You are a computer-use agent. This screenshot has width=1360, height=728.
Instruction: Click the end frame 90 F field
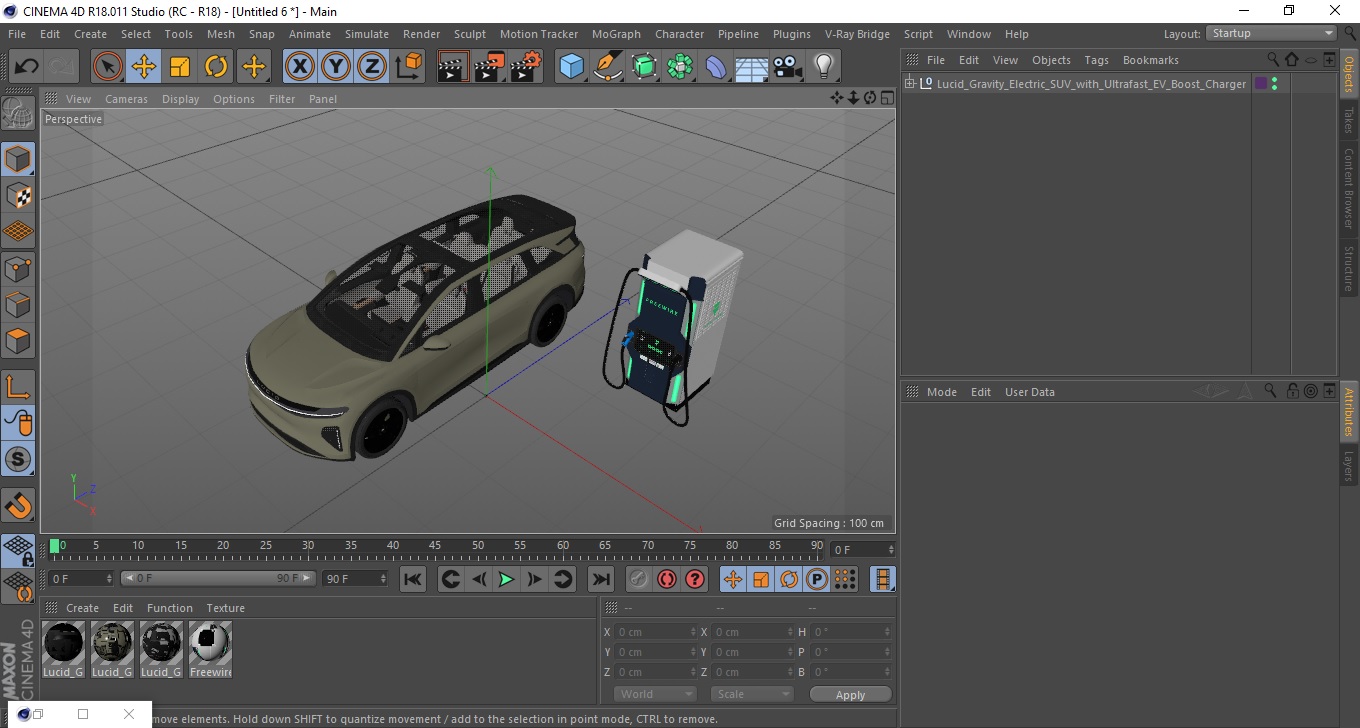[x=354, y=578]
